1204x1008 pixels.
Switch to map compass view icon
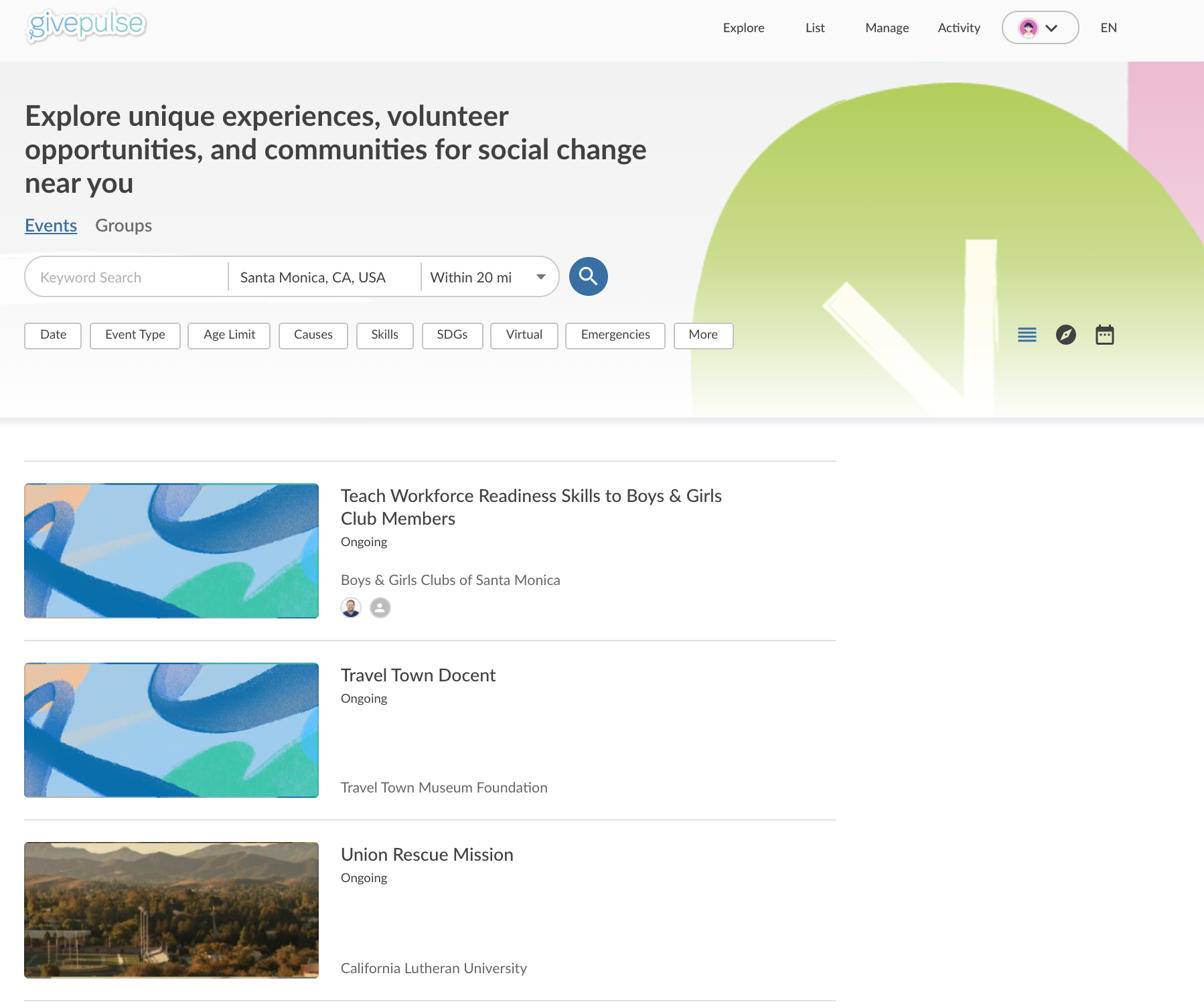1065,335
